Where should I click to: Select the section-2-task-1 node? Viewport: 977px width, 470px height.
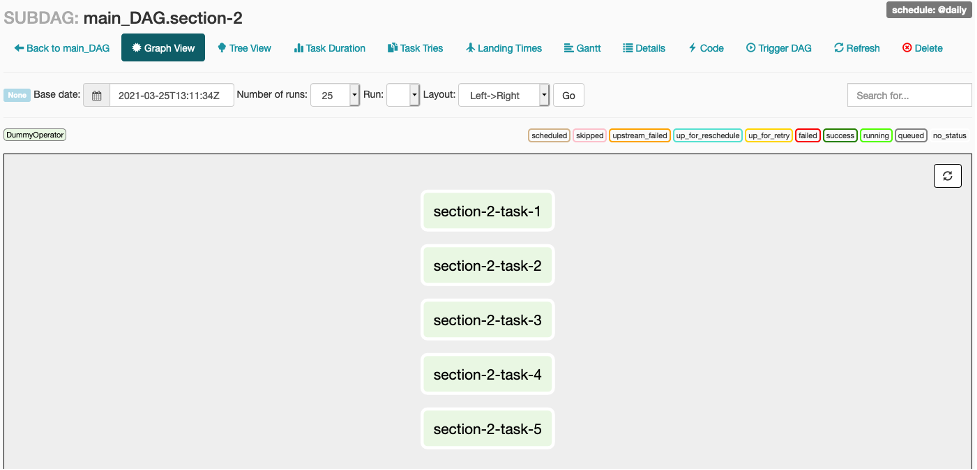tap(487, 211)
